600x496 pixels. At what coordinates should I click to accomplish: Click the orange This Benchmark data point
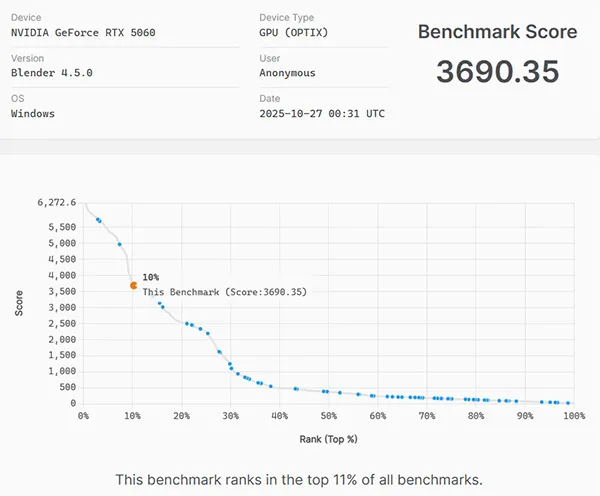(133, 285)
